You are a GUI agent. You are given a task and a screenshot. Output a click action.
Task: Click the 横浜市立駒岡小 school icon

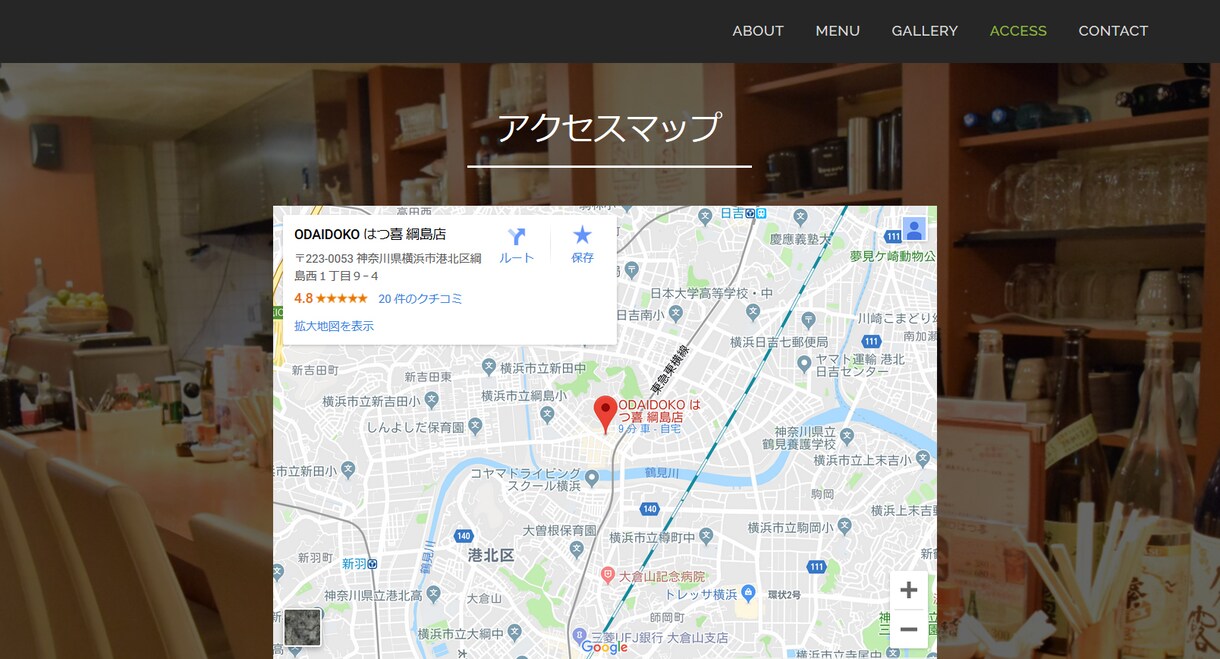coord(844,526)
